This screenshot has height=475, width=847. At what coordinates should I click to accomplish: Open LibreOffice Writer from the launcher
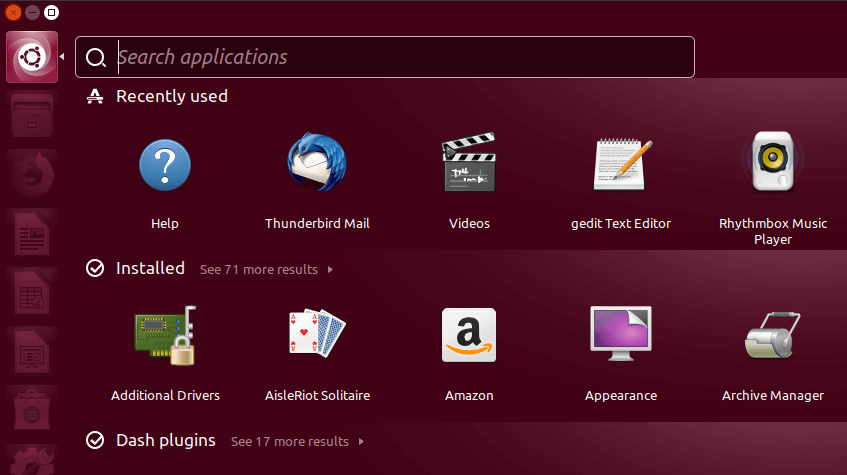pyautogui.click(x=32, y=233)
